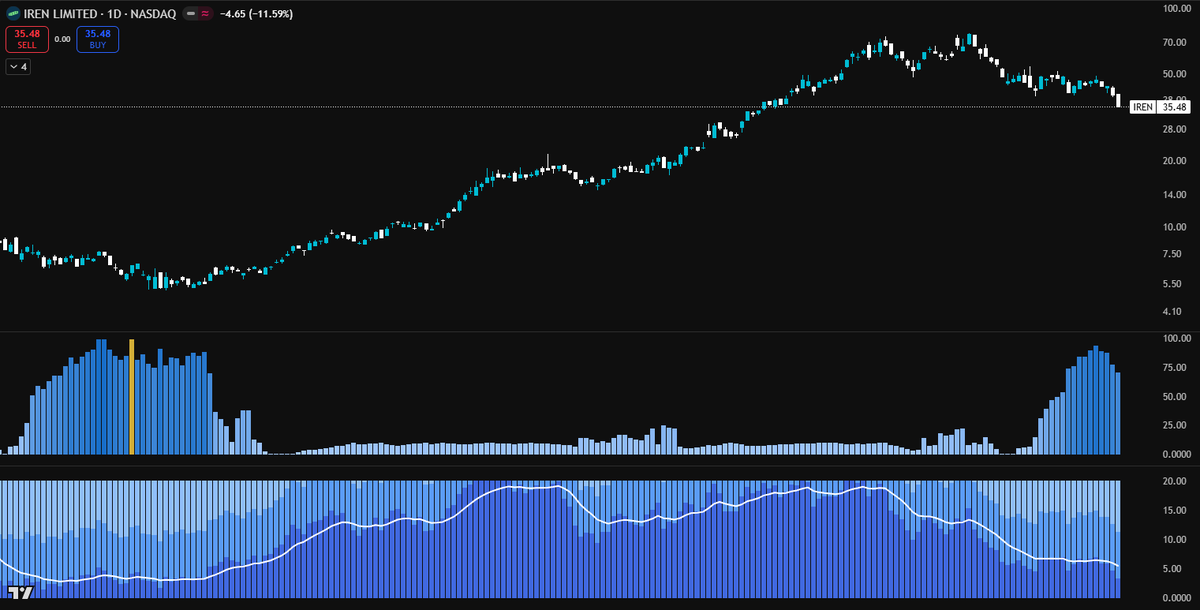1200x610 pixels.
Task: Click the 0.00 spread value between Sell and Buy
Action: 62,39
